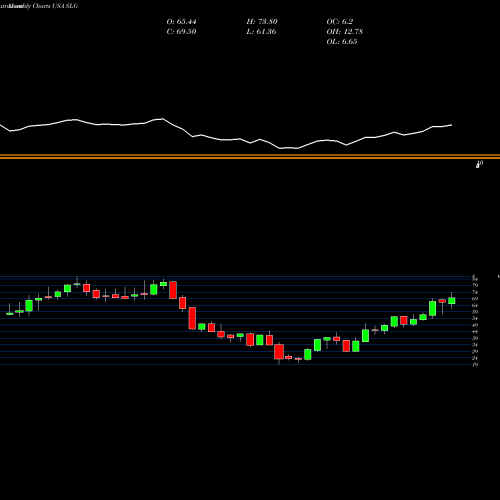Image resolution: width=500 pixels, height=500 pixels.
Task: Click the 54 label on price axis
Action: (x=475, y=318)
